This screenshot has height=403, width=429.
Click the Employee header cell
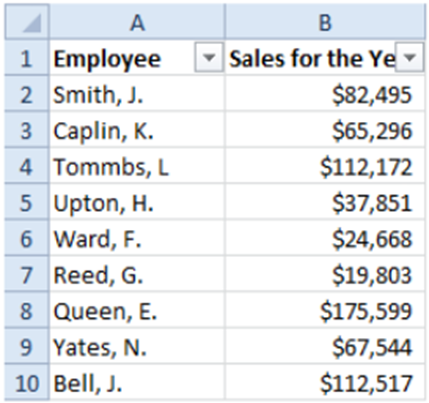137,58
